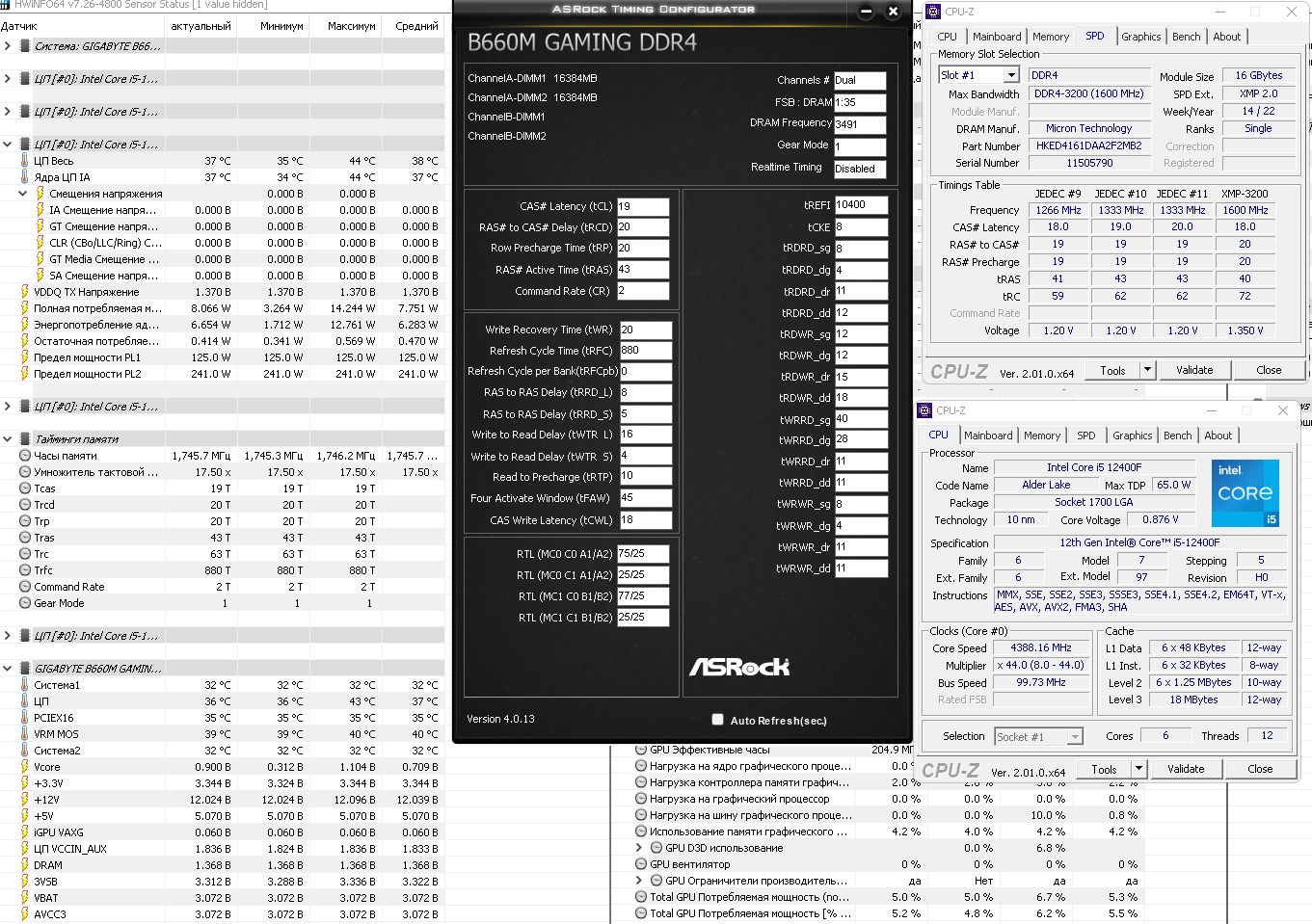Expand the Система: GIGABYTE B66... sensor group
Image resolution: width=1312 pixels, height=924 pixels.
(8, 46)
